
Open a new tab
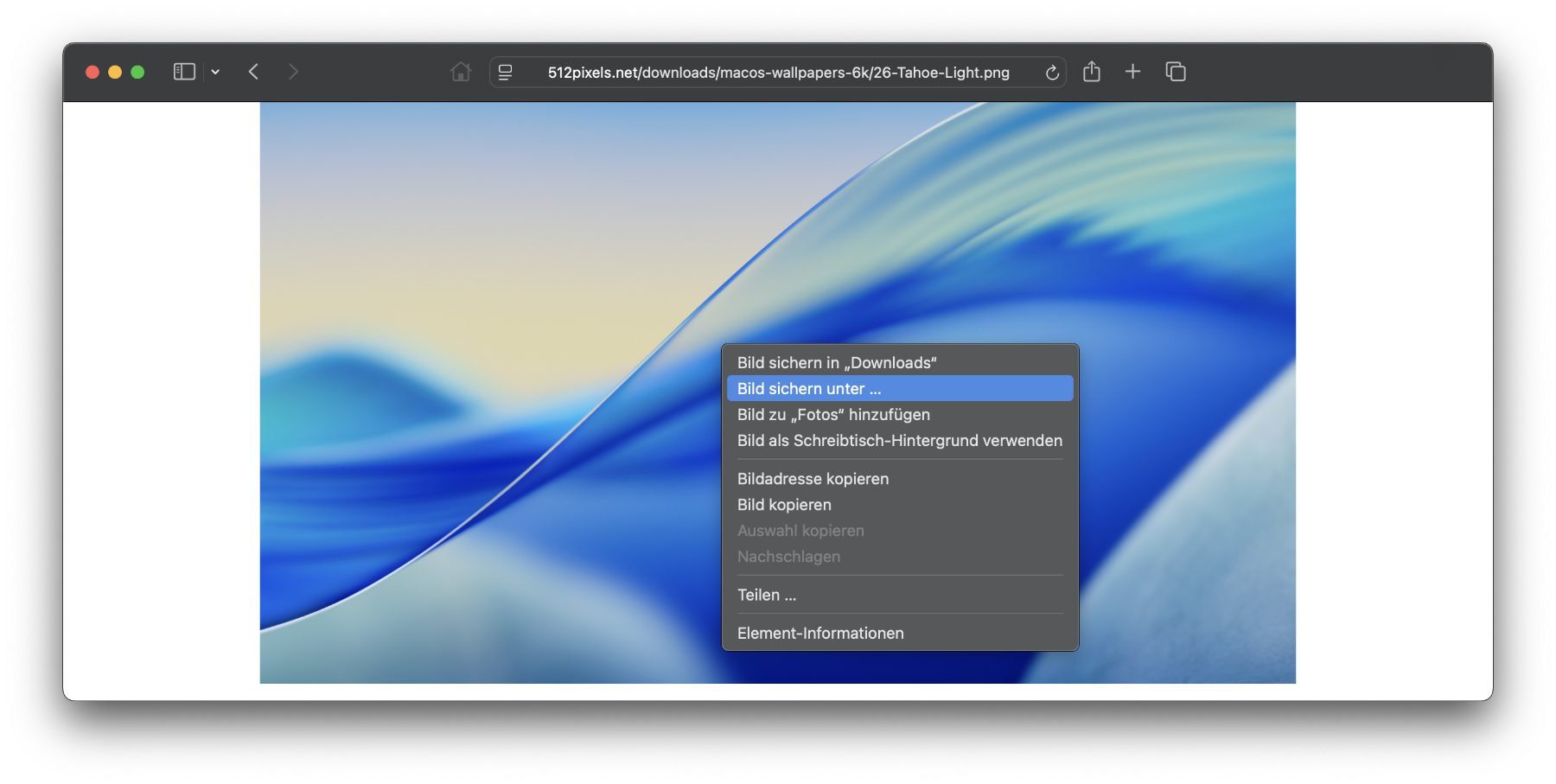click(1132, 72)
